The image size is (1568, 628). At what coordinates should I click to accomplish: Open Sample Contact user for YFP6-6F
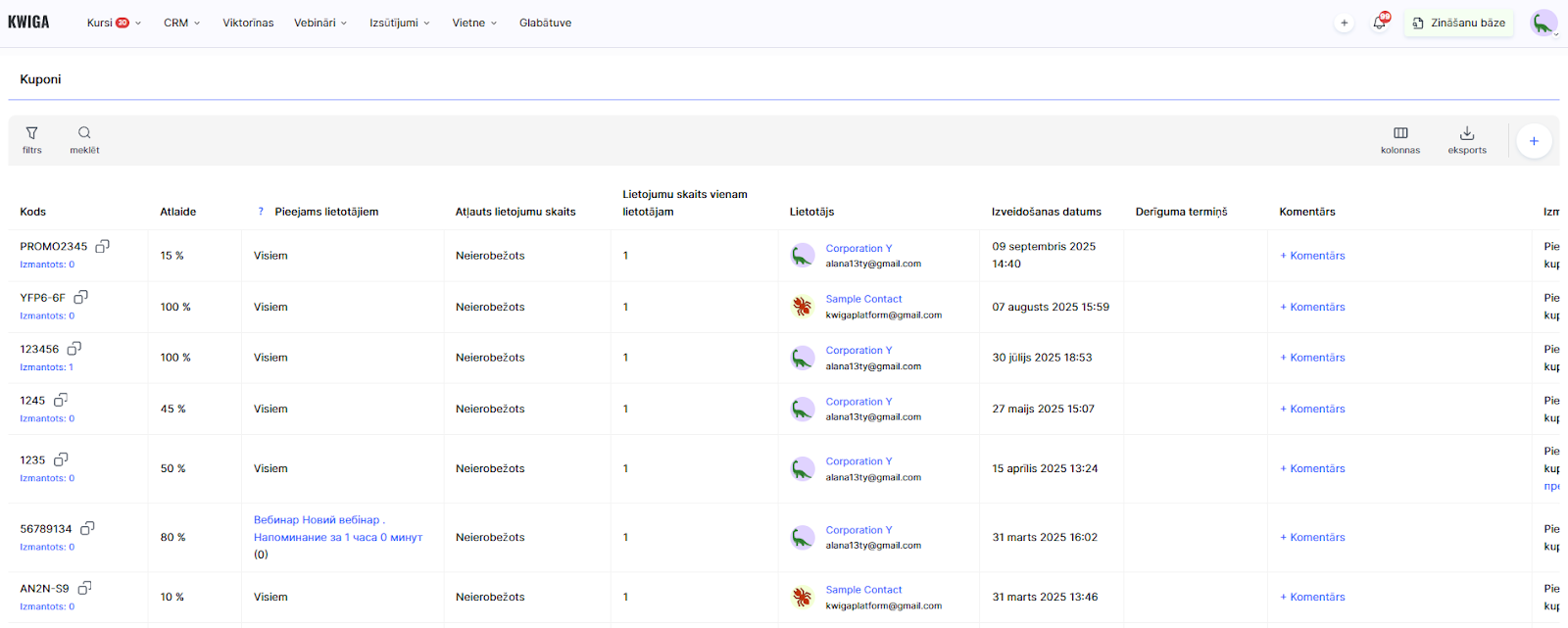(863, 299)
